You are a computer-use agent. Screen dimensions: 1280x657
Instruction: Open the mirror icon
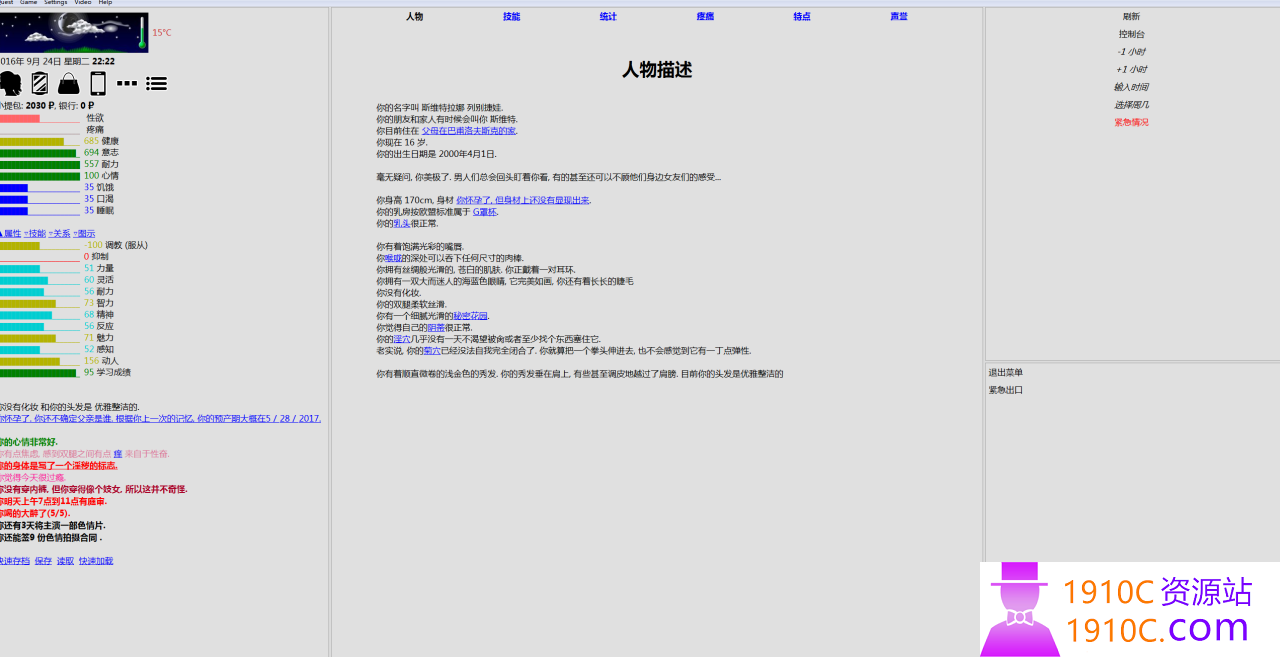point(40,83)
